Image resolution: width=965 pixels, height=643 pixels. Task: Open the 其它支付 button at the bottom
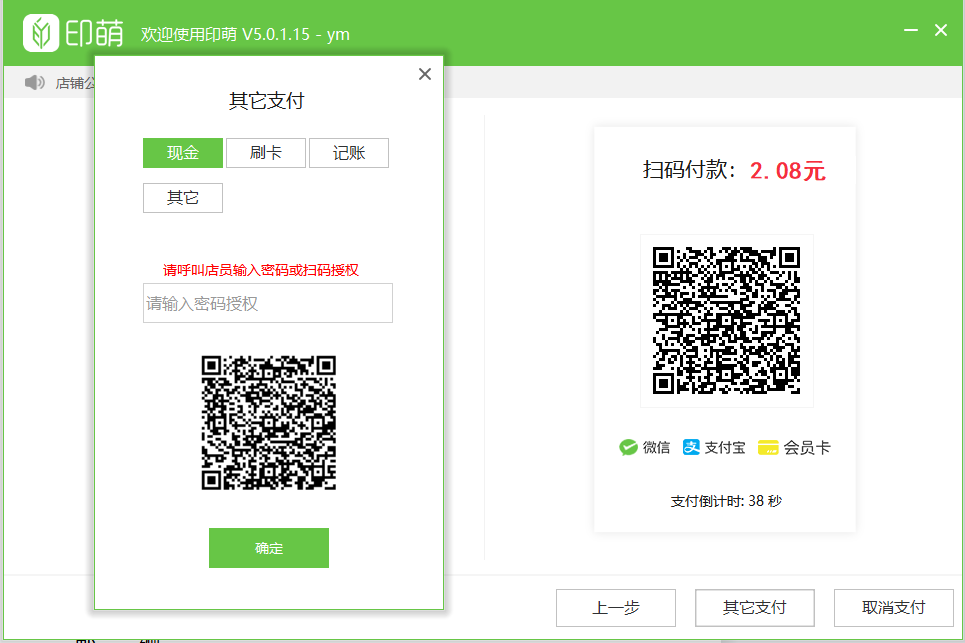[x=755, y=607]
